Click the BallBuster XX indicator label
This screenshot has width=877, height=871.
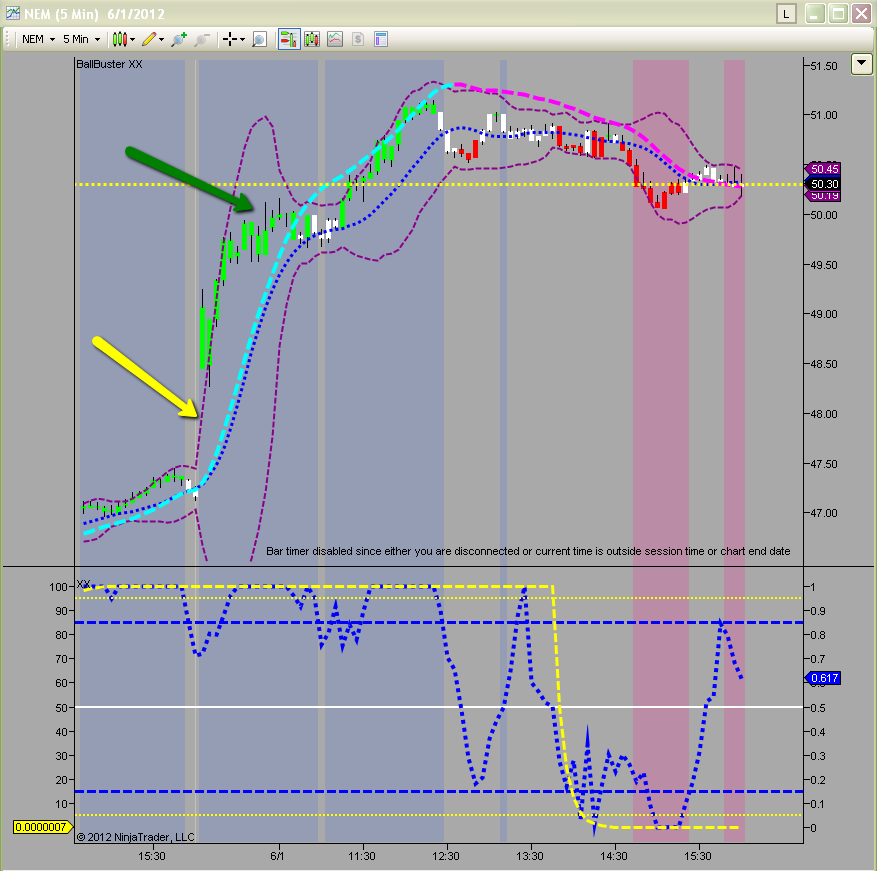109,64
